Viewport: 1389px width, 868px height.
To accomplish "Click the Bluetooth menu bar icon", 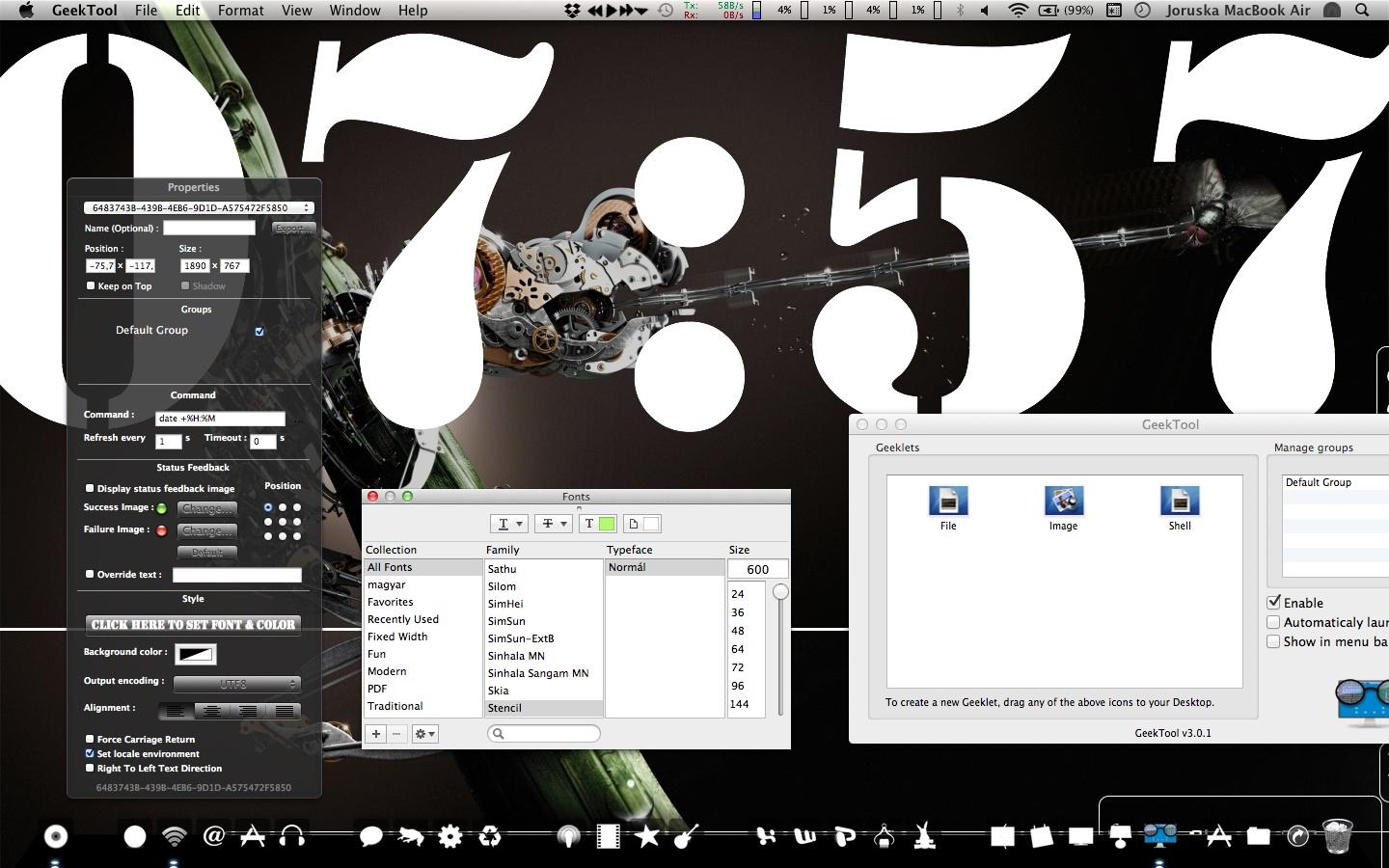I will click(959, 11).
